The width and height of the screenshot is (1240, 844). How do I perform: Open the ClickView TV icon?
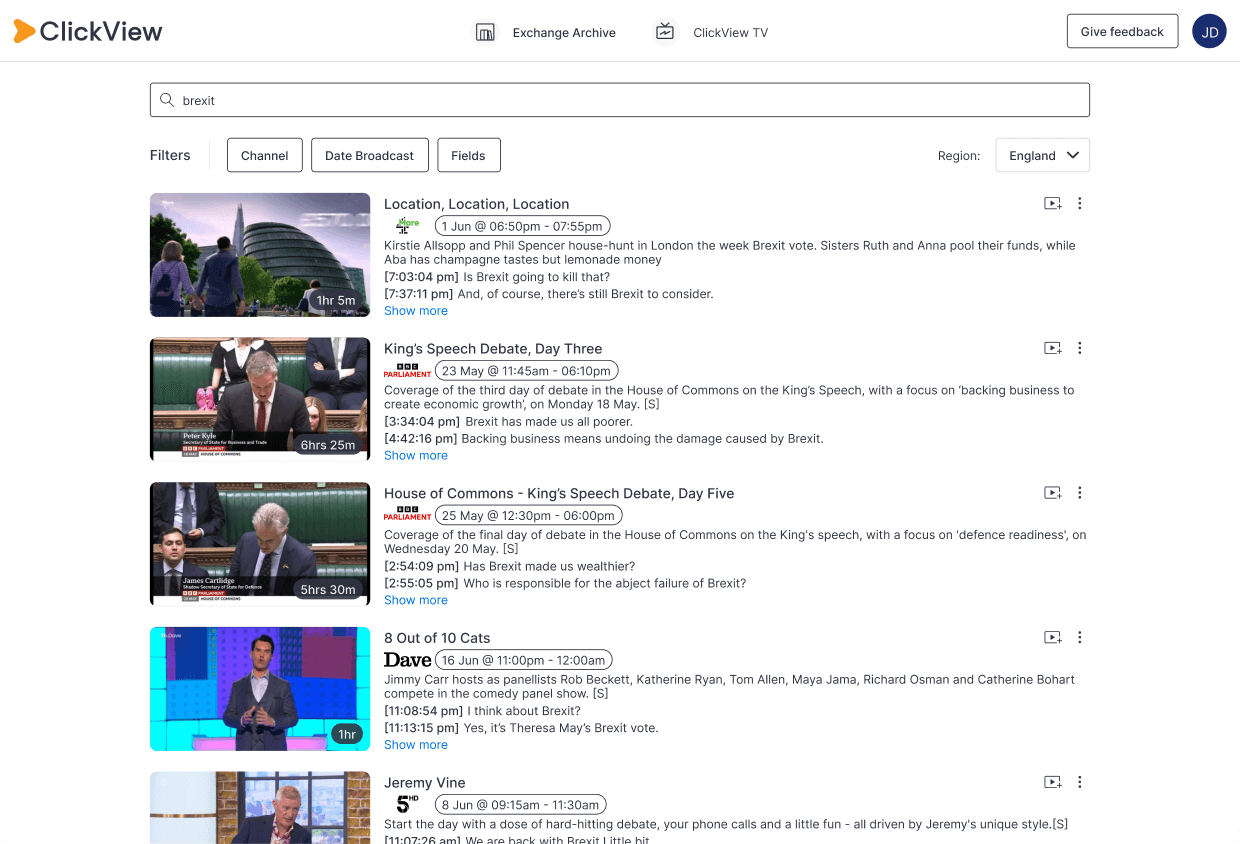point(665,32)
